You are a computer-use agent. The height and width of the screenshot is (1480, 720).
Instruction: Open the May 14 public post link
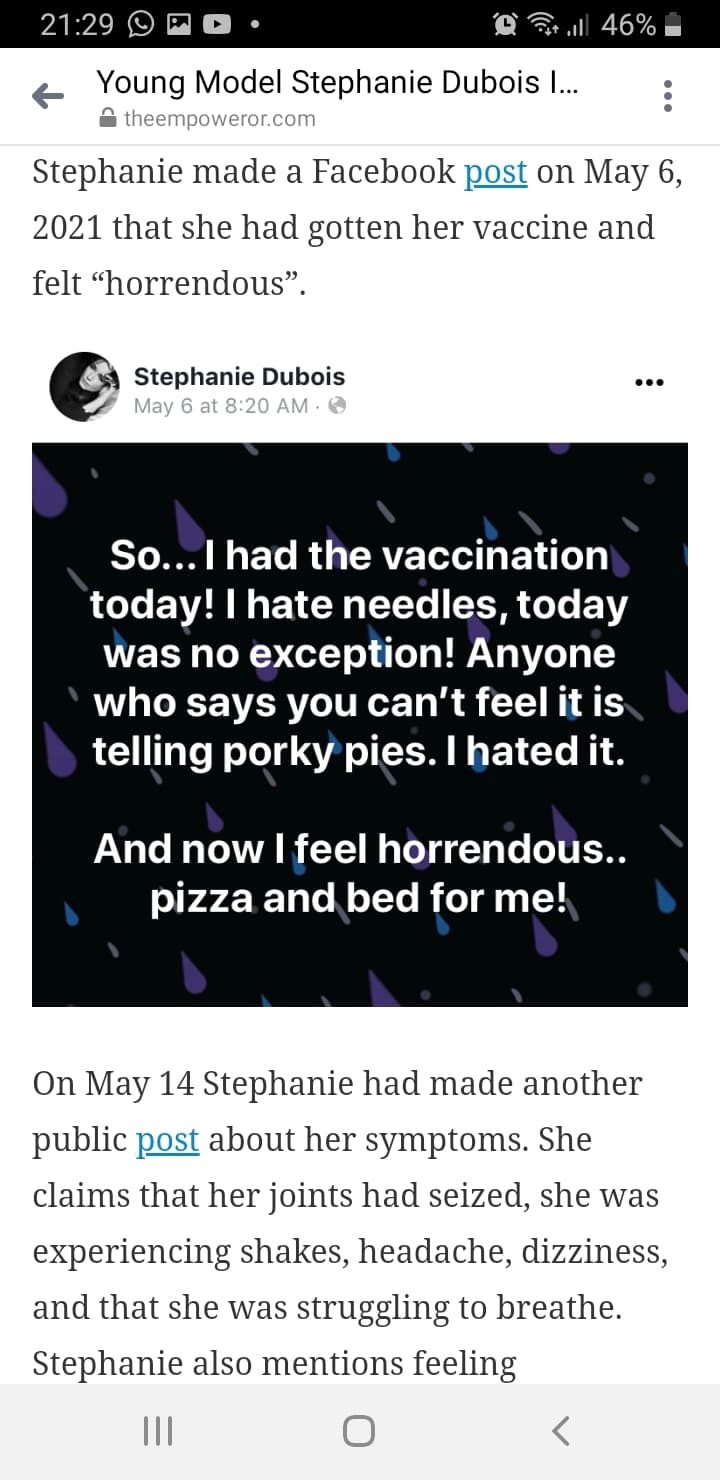pyautogui.click(x=167, y=1140)
